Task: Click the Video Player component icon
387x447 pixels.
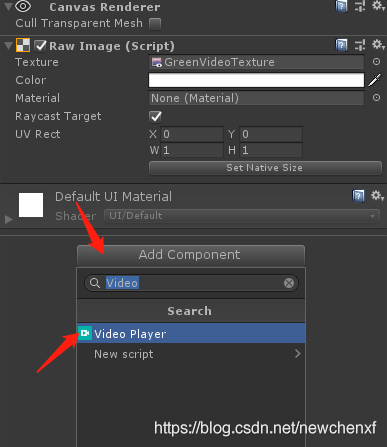Action: 85,333
